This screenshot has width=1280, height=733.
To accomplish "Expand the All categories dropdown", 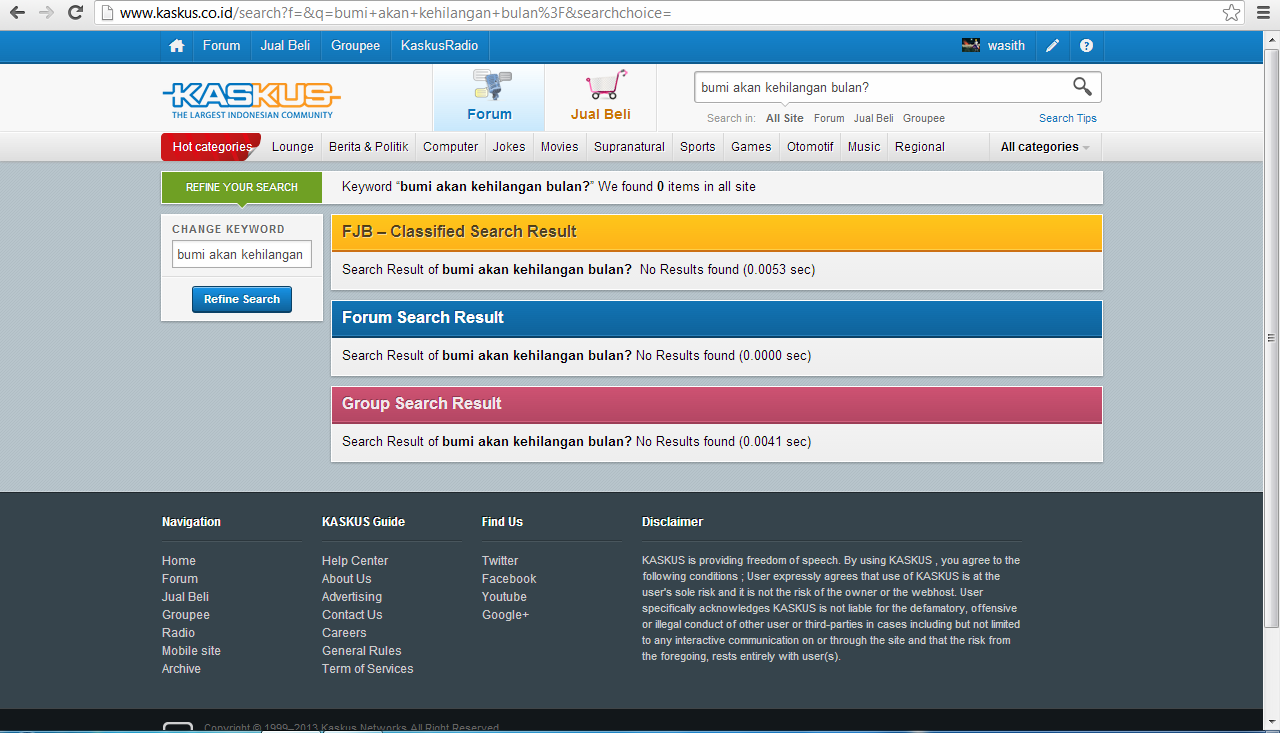I will pos(1045,147).
